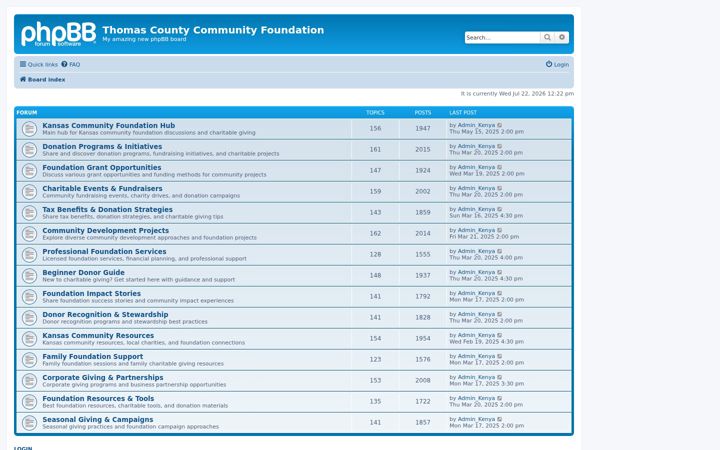Click date Wed Feb 19, 2025 4:30 pm
Screen dimensions: 720x450
click(486, 342)
